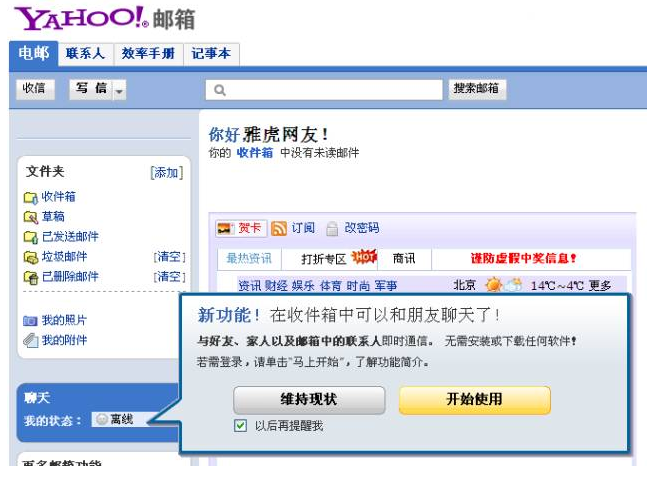Click 清空 next to 已删除邮件
The image size is (653, 477).
pyautogui.click(x=169, y=277)
